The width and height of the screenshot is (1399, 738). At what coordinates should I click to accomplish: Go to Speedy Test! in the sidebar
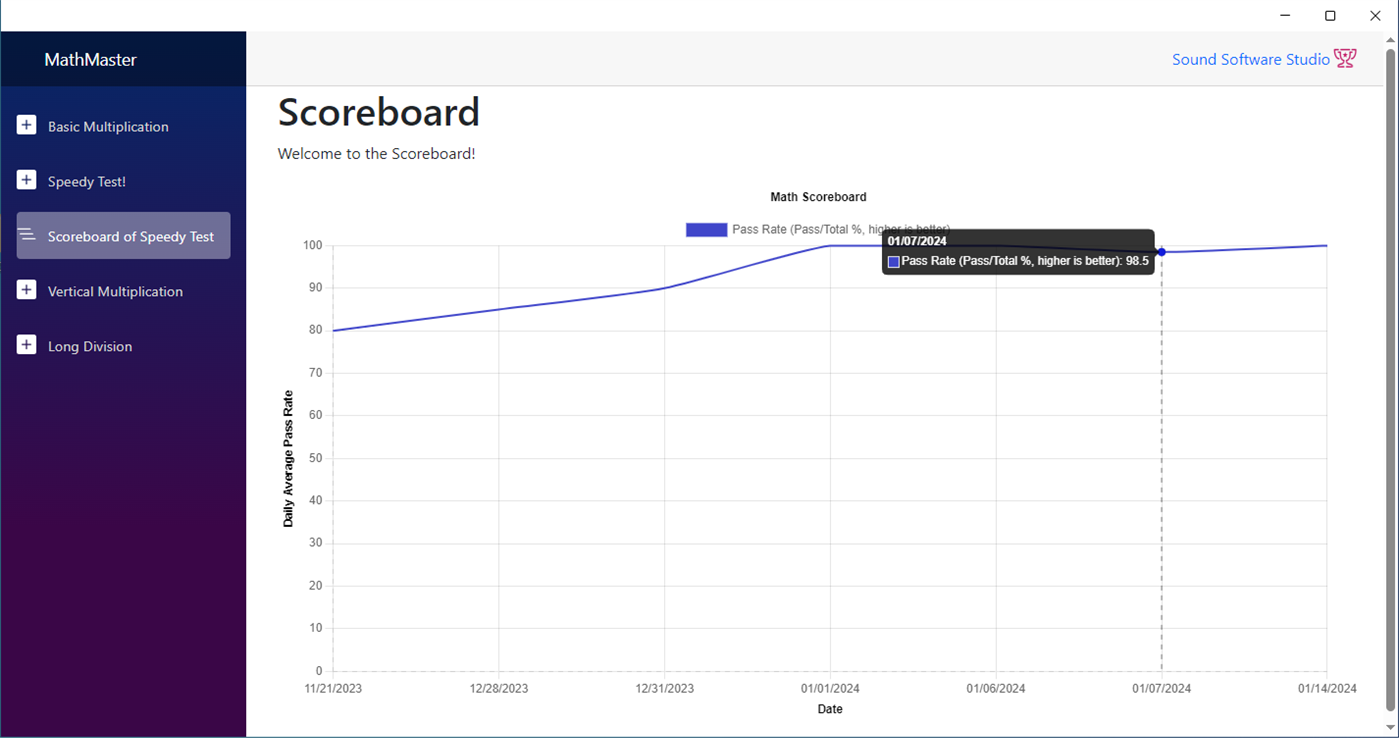click(87, 182)
